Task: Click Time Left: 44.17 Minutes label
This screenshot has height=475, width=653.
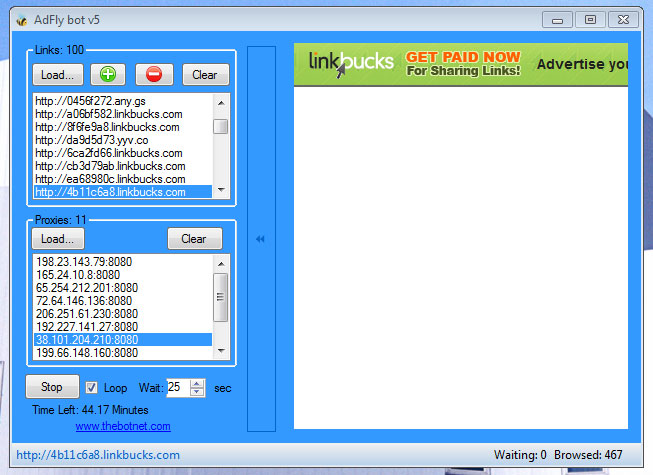Action: 90,410
